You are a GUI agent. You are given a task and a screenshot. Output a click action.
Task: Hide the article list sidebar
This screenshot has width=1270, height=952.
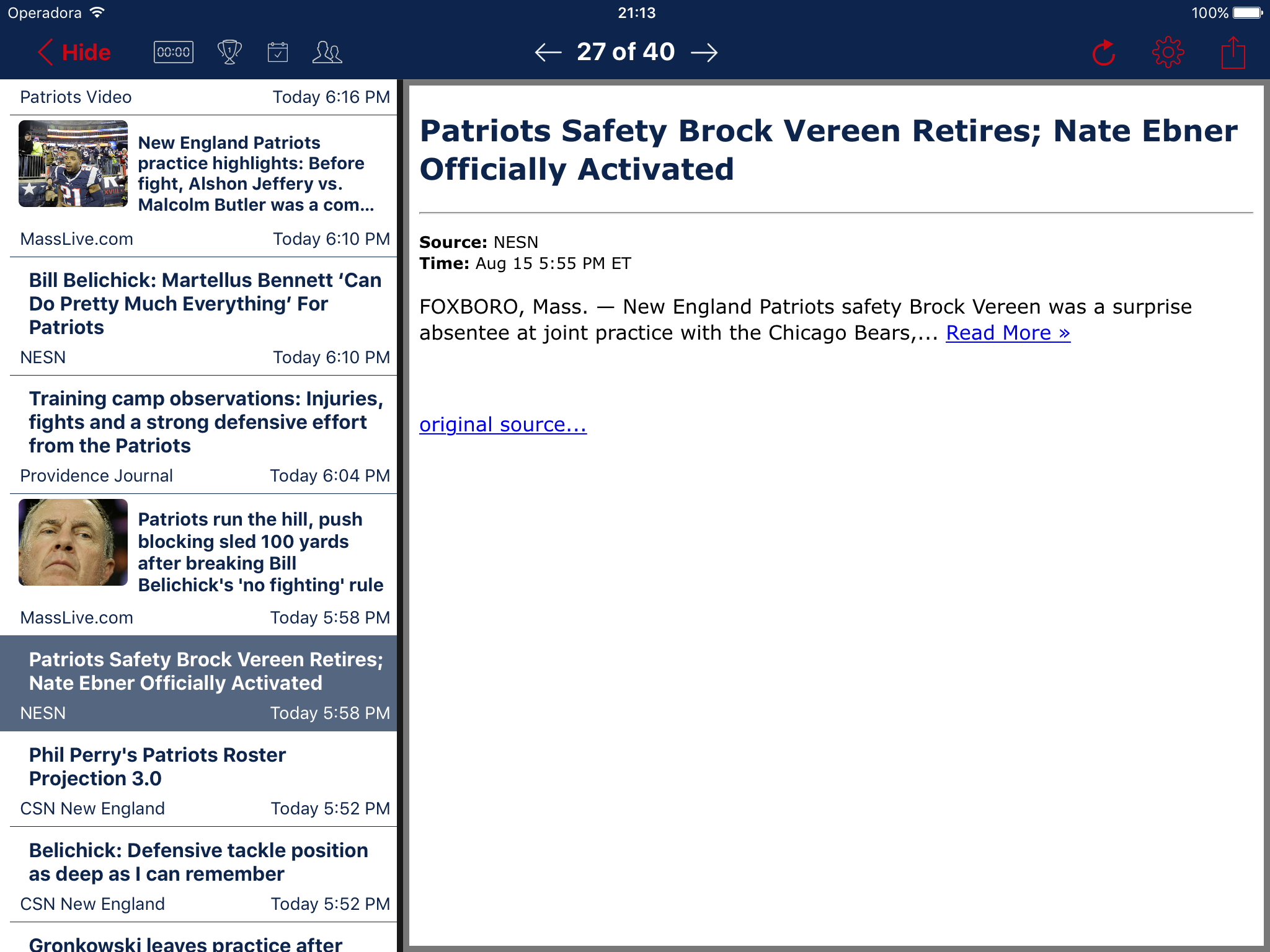74,53
